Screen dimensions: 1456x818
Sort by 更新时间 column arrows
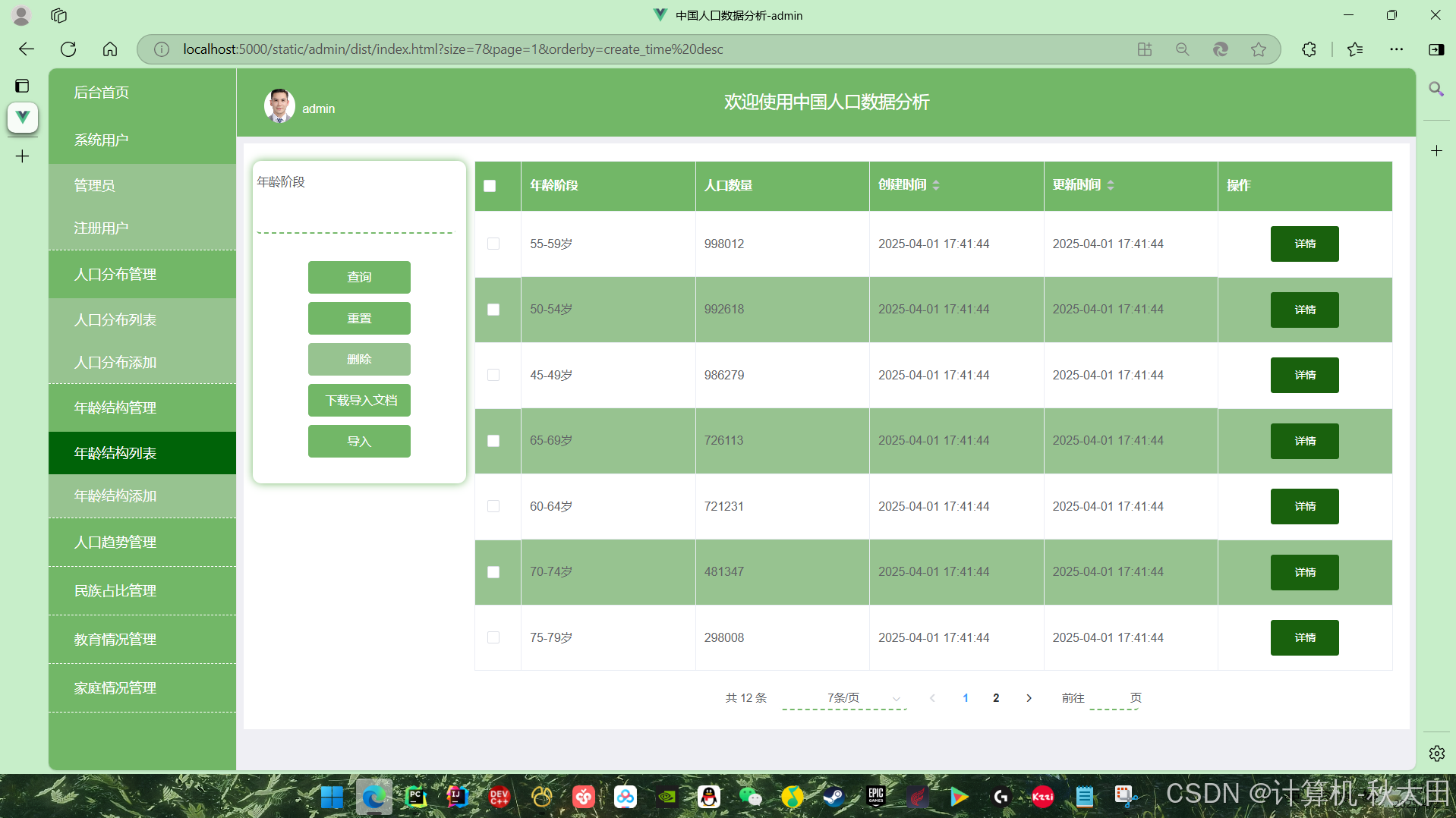coord(1111,185)
